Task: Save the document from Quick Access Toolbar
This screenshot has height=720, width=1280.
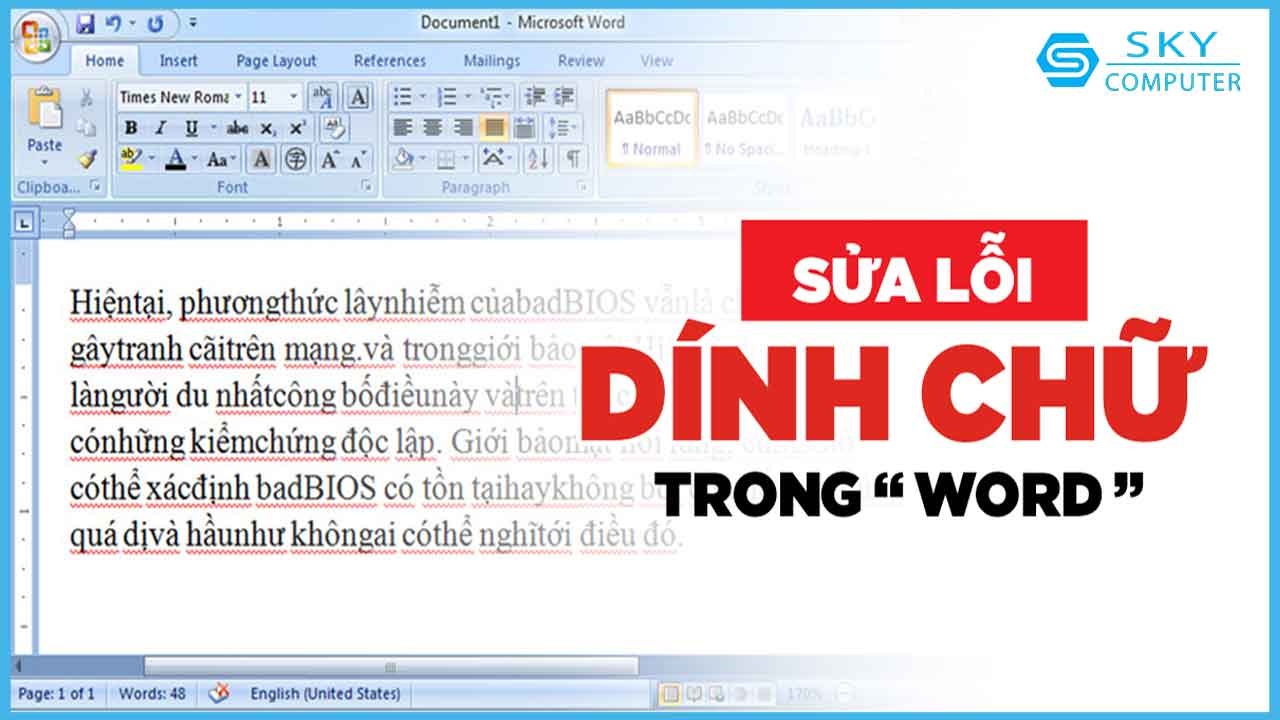Action: coord(85,23)
